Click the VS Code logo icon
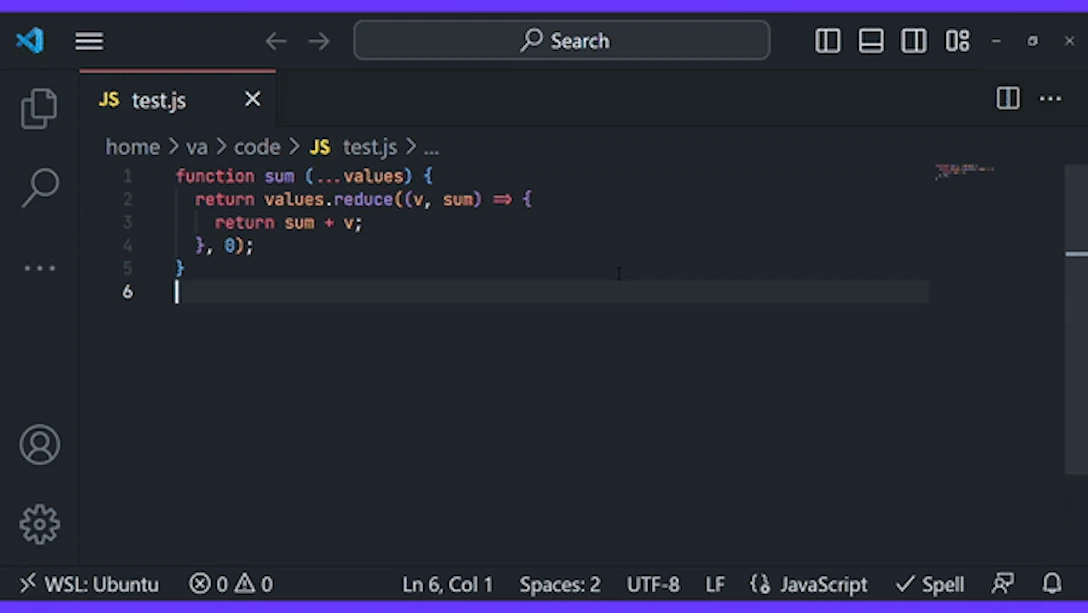This screenshot has height=613, width=1088. (x=30, y=40)
